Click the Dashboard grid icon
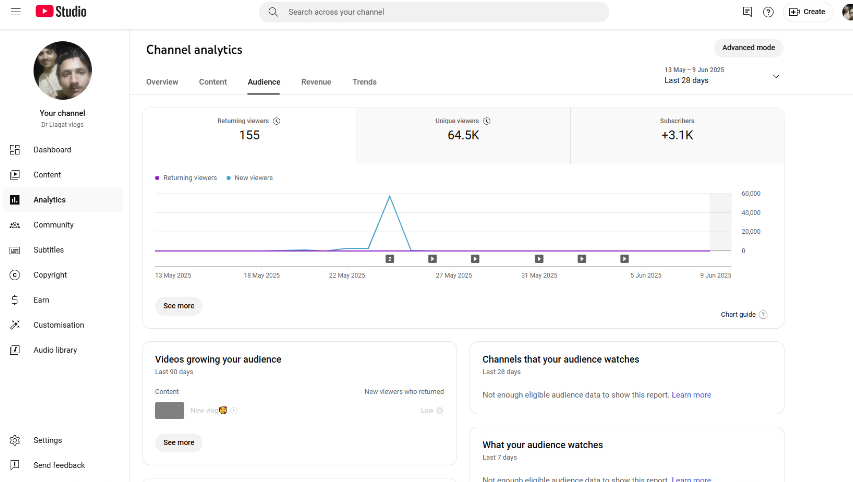 click(x=15, y=150)
